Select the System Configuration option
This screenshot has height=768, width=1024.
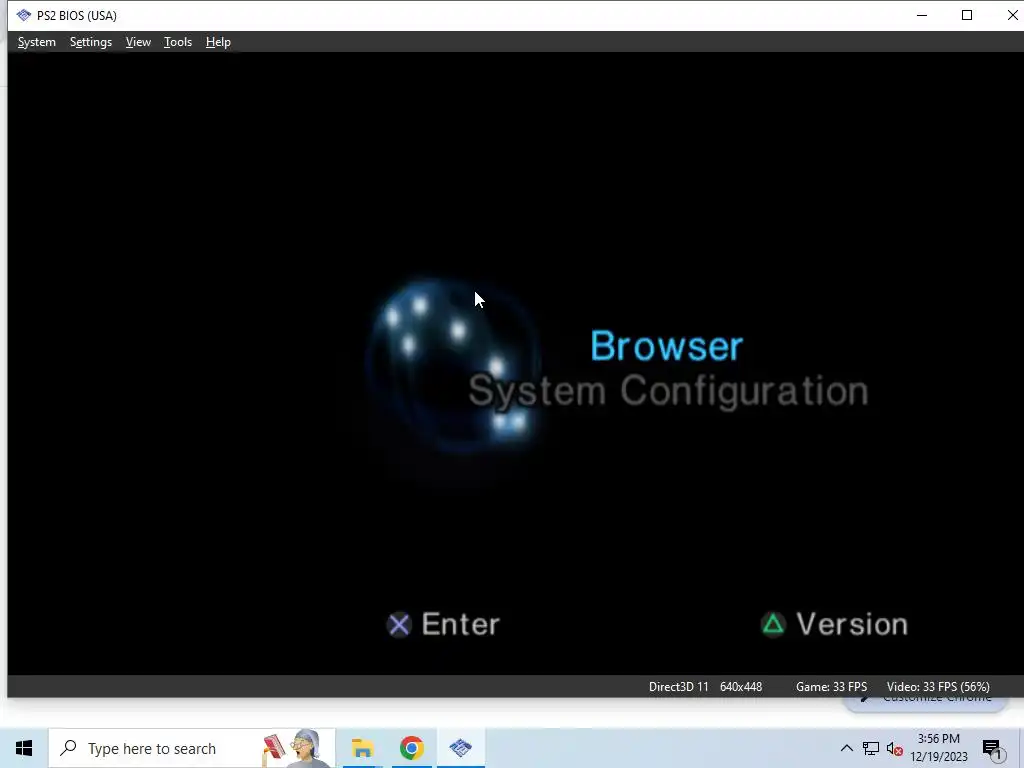668,391
